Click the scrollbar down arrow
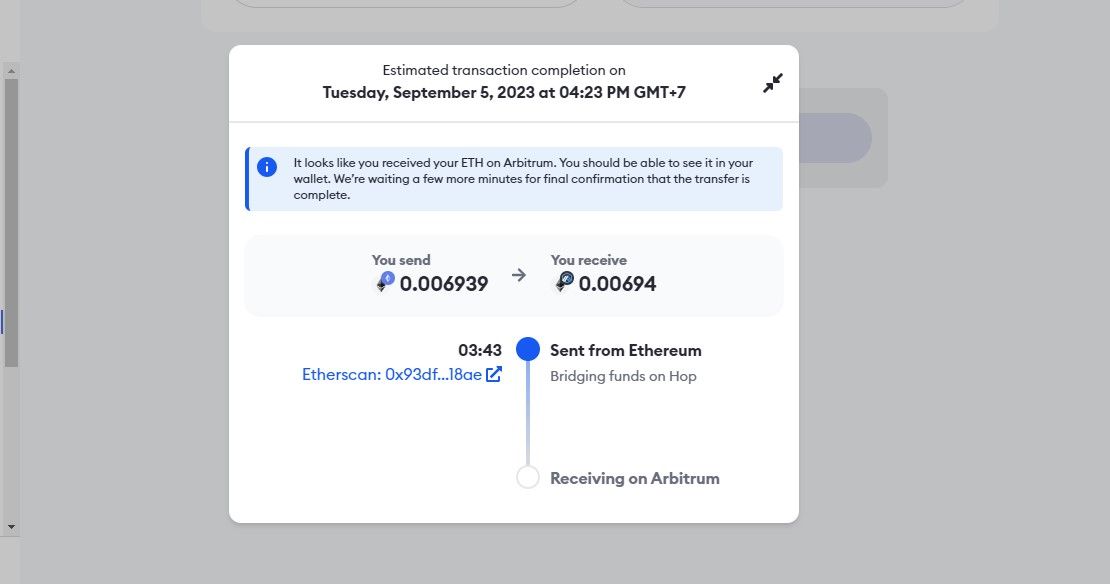This screenshot has height=584, width=1110. click(11, 527)
